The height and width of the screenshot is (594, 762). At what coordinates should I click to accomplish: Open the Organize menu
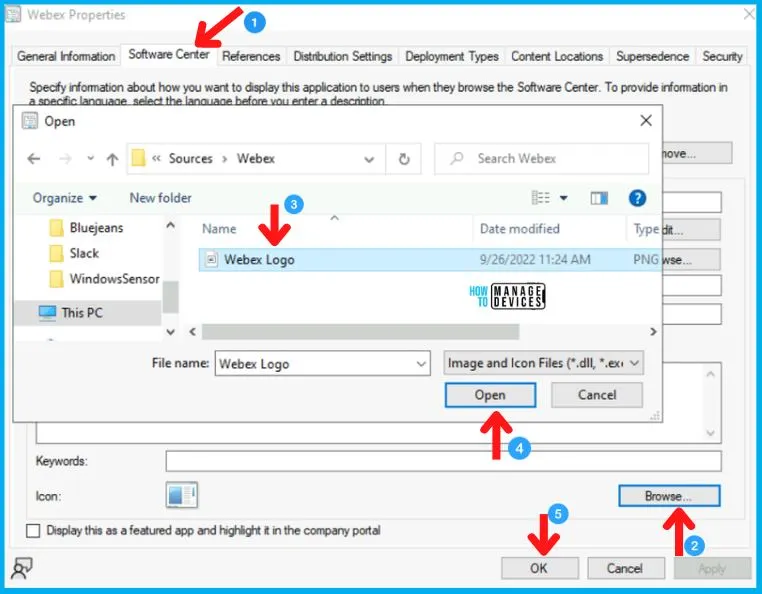tap(65, 198)
